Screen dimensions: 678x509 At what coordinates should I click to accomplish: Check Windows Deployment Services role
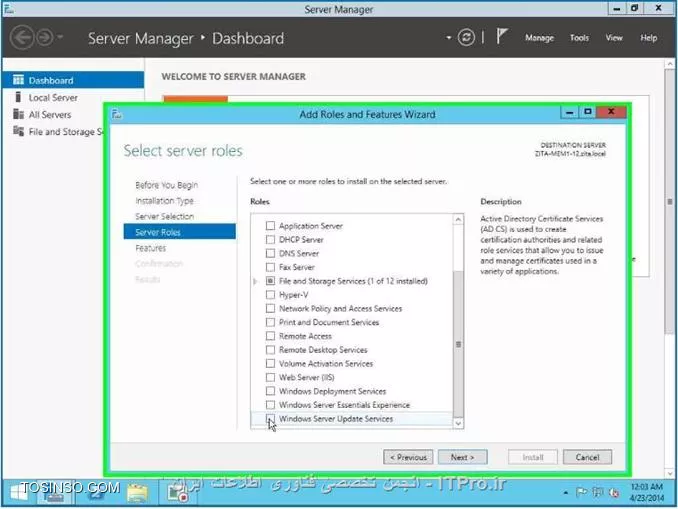click(270, 391)
